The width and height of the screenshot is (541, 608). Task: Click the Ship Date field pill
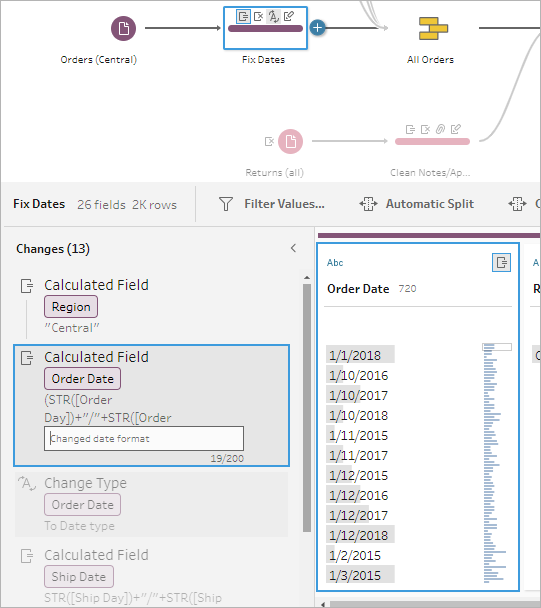pyautogui.click(x=79, y=577)
